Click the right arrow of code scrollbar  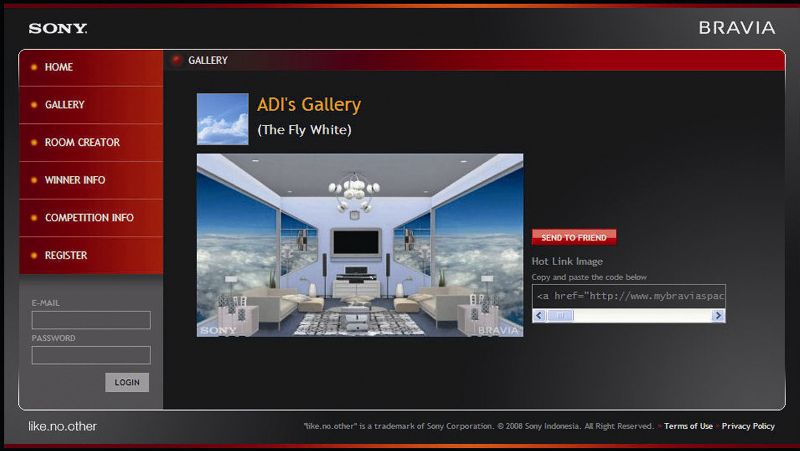[718, 316]
